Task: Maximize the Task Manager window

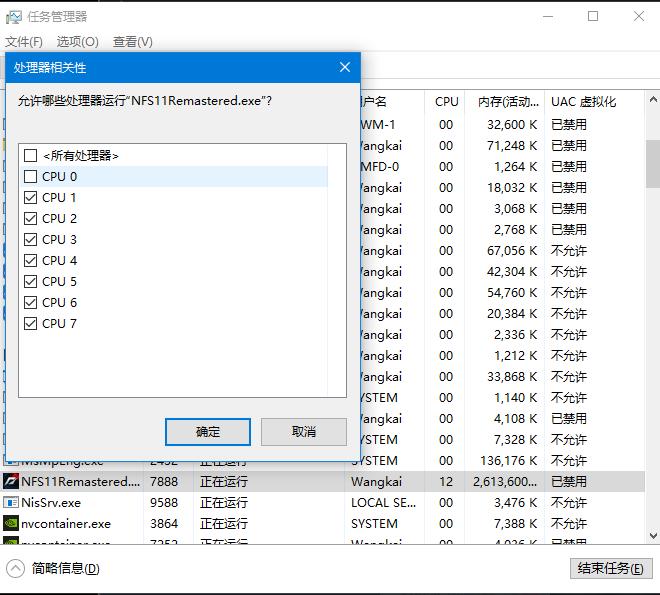Action: 593,16
